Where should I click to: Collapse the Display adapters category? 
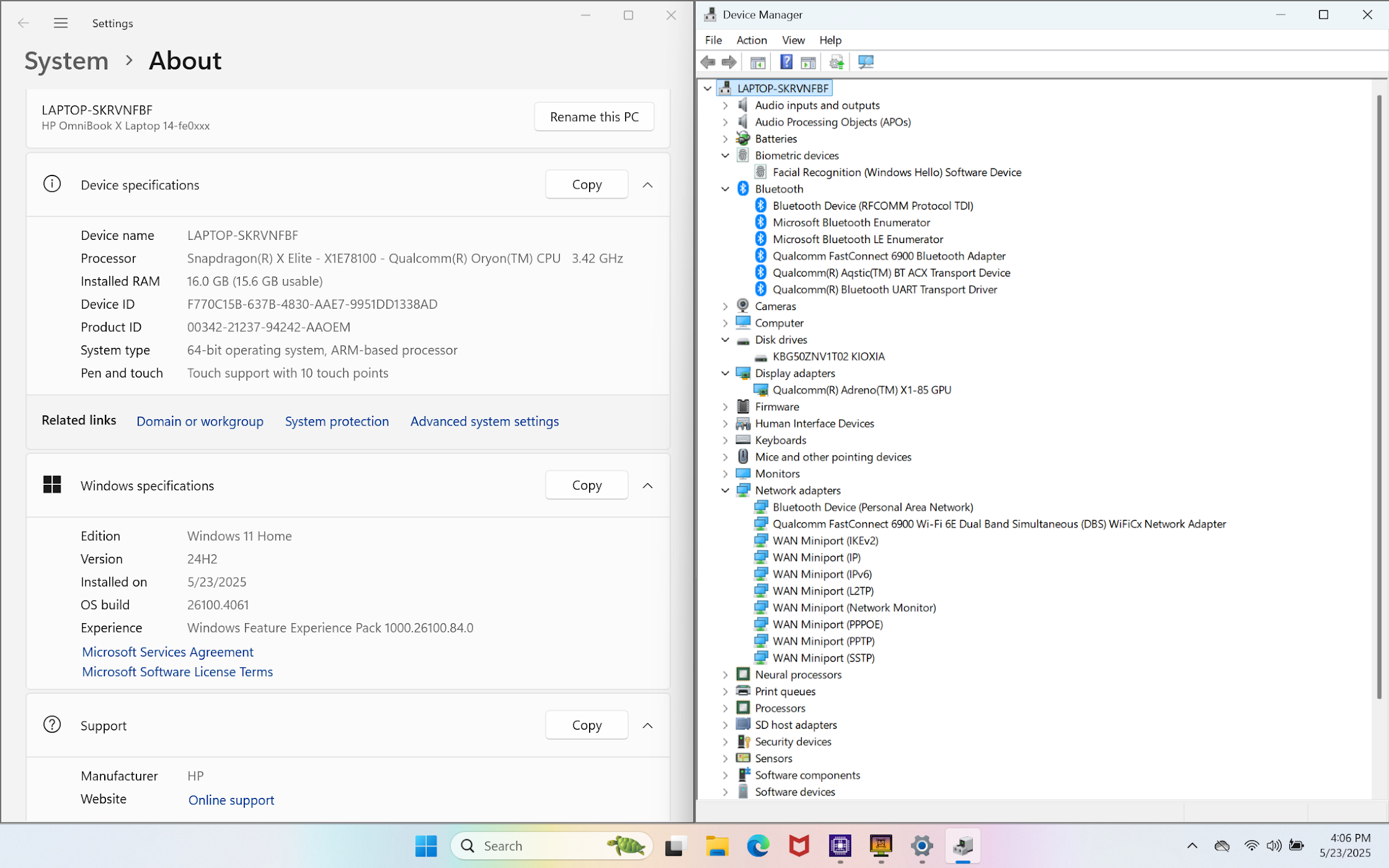point(725,373)
